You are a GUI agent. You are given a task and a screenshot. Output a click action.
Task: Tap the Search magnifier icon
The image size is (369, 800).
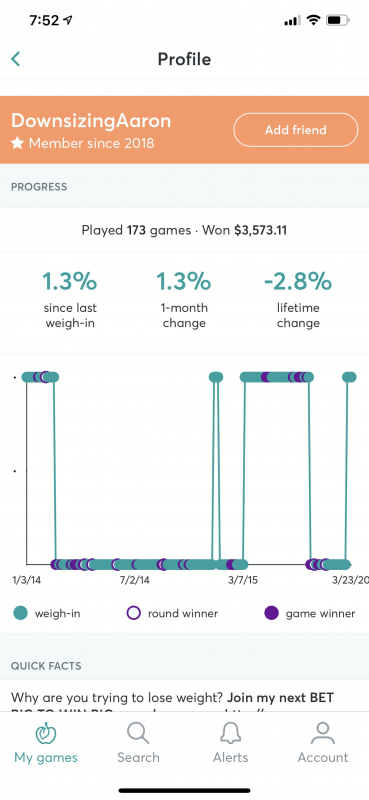coord(138,733)
